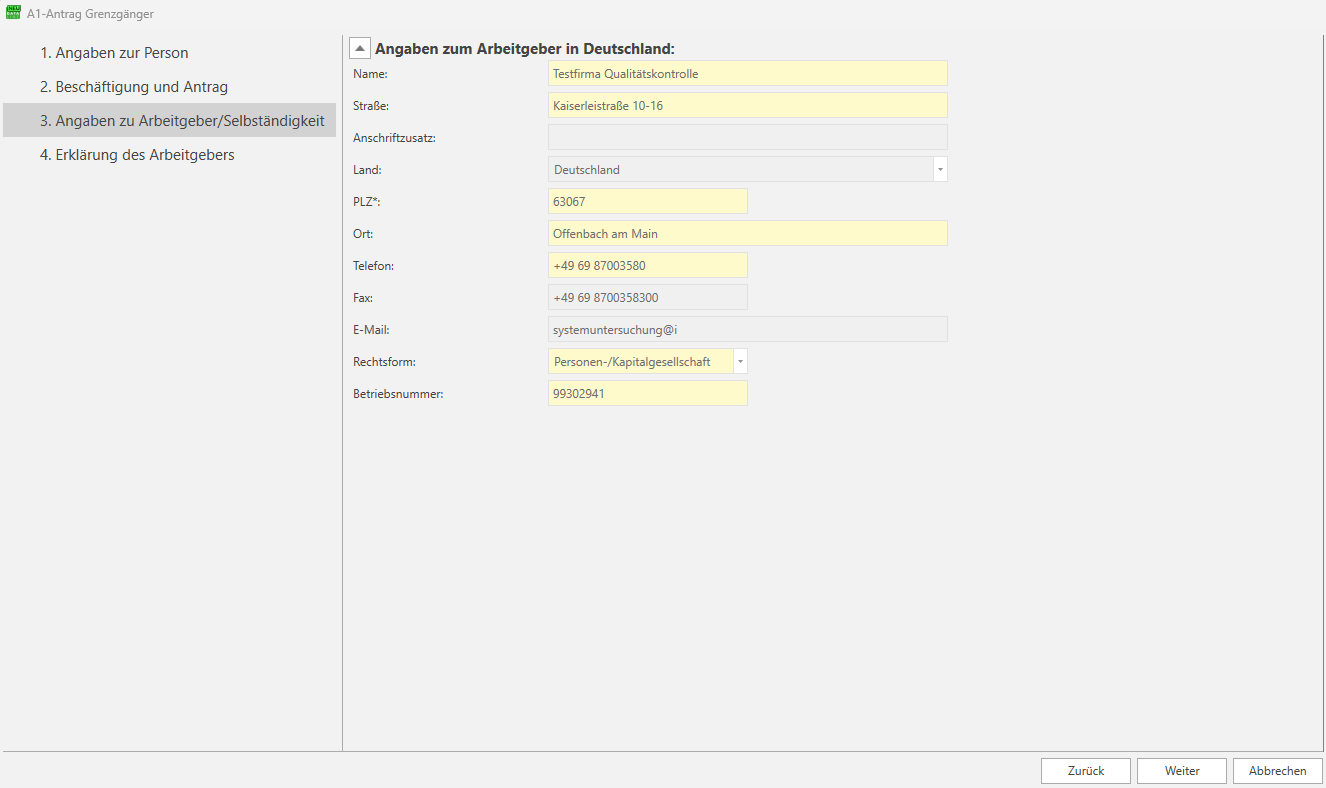The image size is (1326, 788).
Task: Open step 2 Beschäftigung und Antrag
Action: pyautogui.click(x=134, y=87)
